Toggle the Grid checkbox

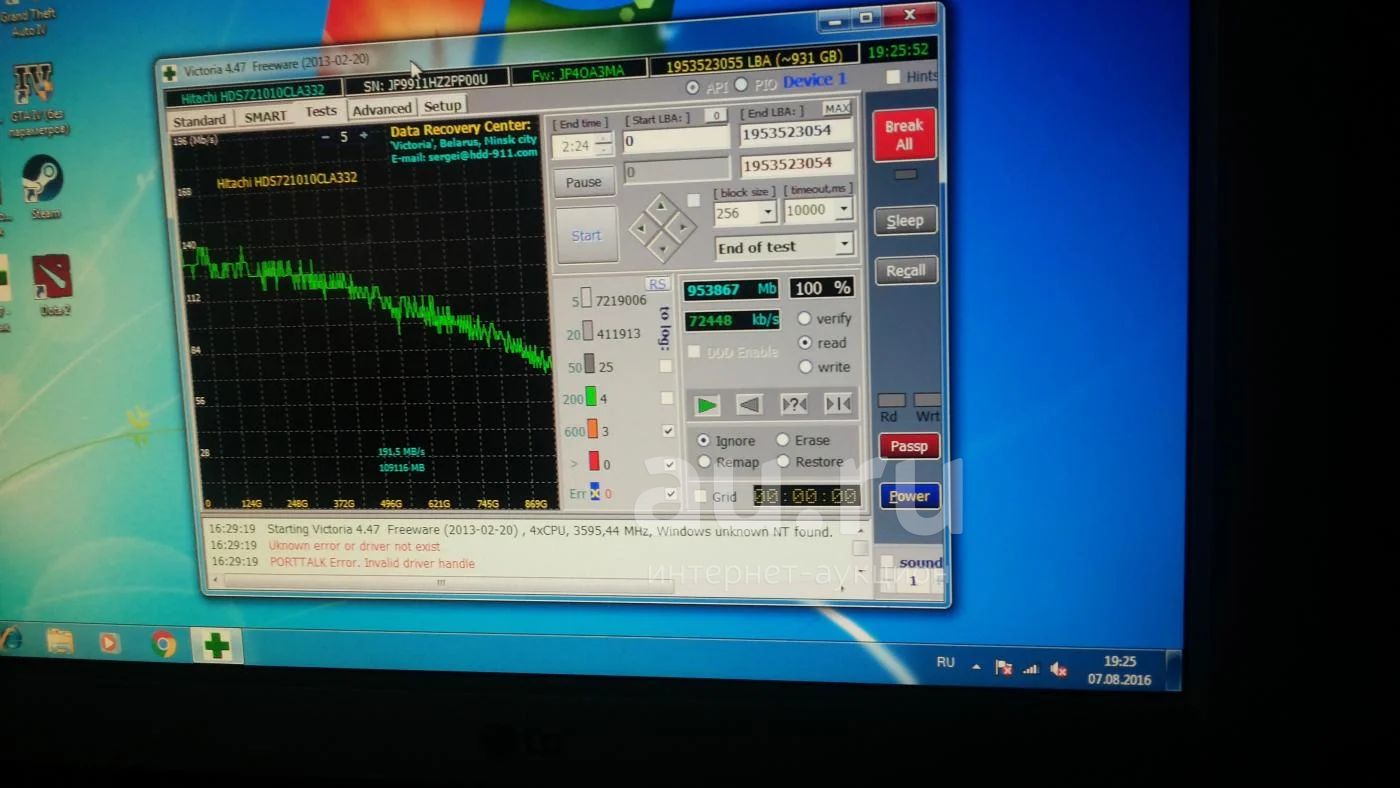701,496
